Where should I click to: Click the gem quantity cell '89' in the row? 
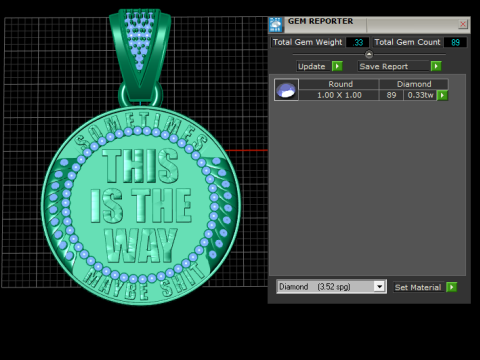click(x=391, y=95)
